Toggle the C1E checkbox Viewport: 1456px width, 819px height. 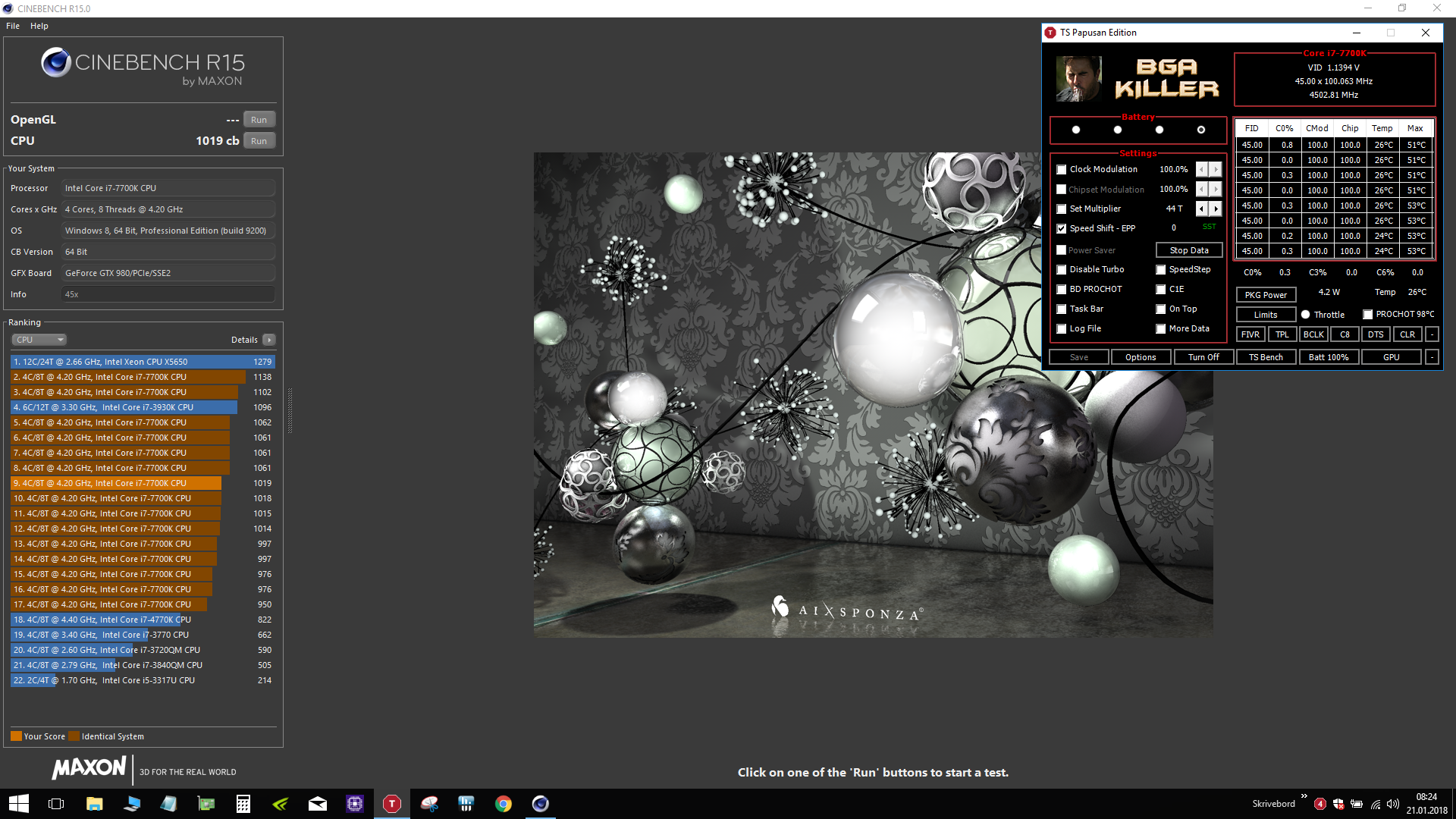pyautogui.click(x=1161, y=289)
